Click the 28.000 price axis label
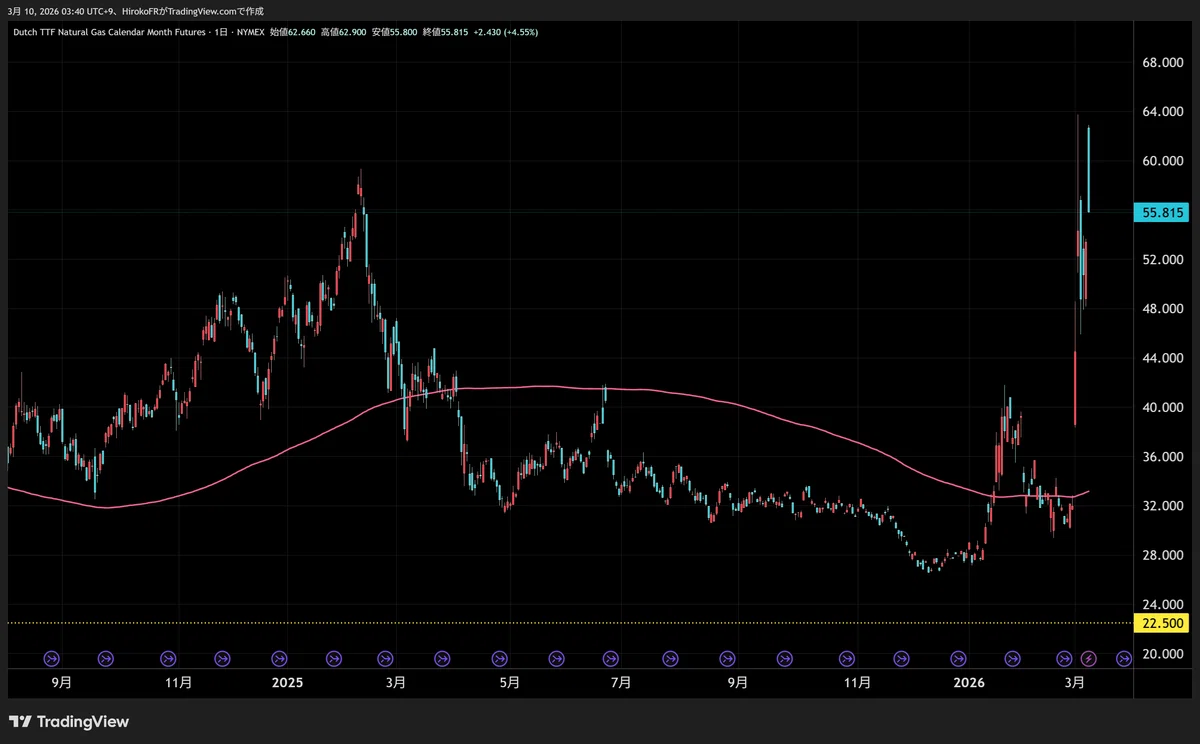1200x744 pixels. (x=1162, y=555)
